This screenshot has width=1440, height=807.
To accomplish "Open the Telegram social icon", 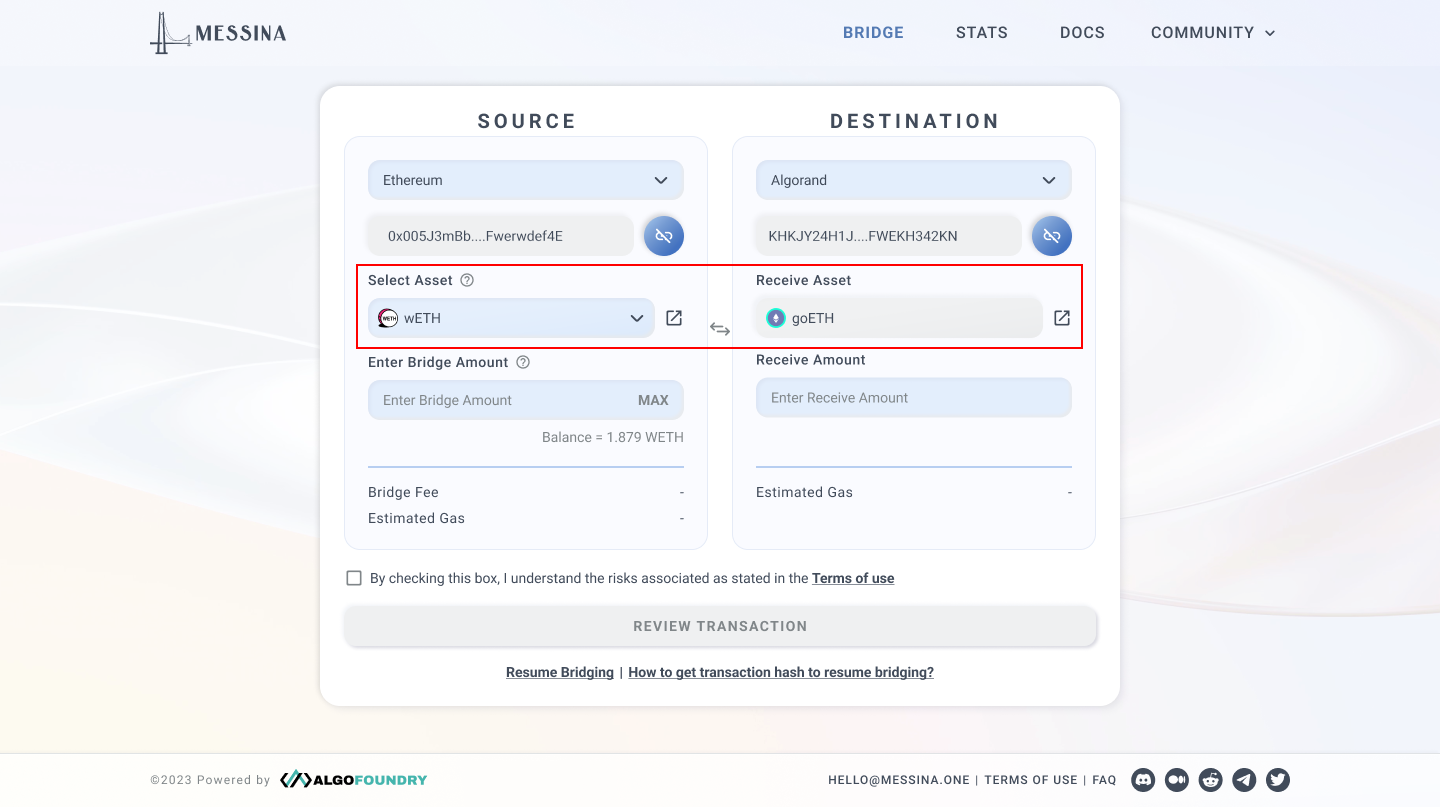I will pyautogui.click(x=1244, y=780).
